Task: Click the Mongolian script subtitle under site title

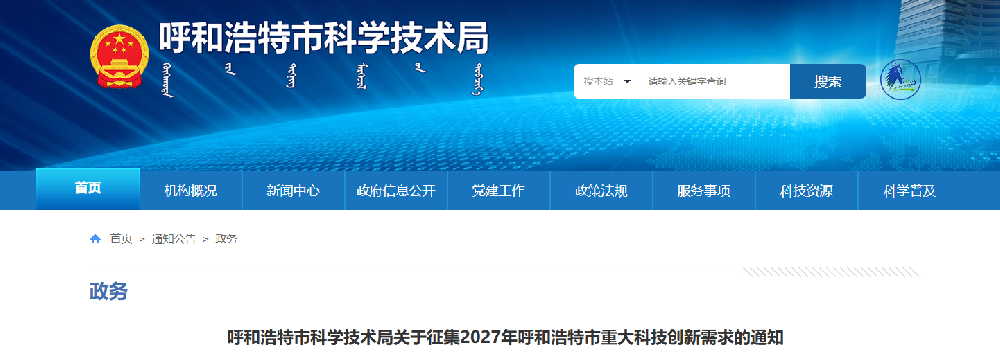Action: [x=323, y=79]
